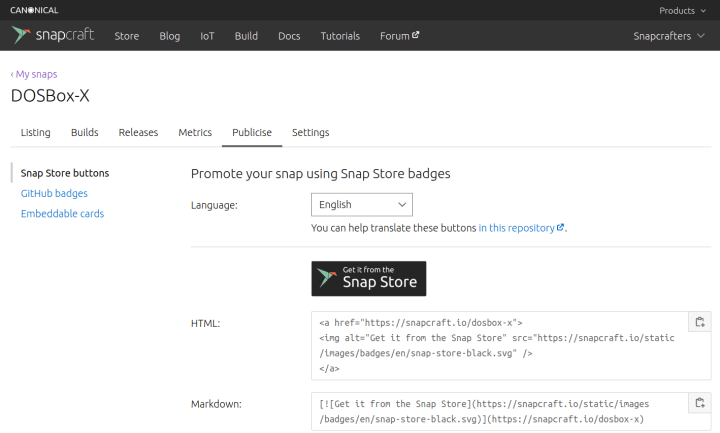
Task: Go back to My snaps
Action: (x=34, y=74)
